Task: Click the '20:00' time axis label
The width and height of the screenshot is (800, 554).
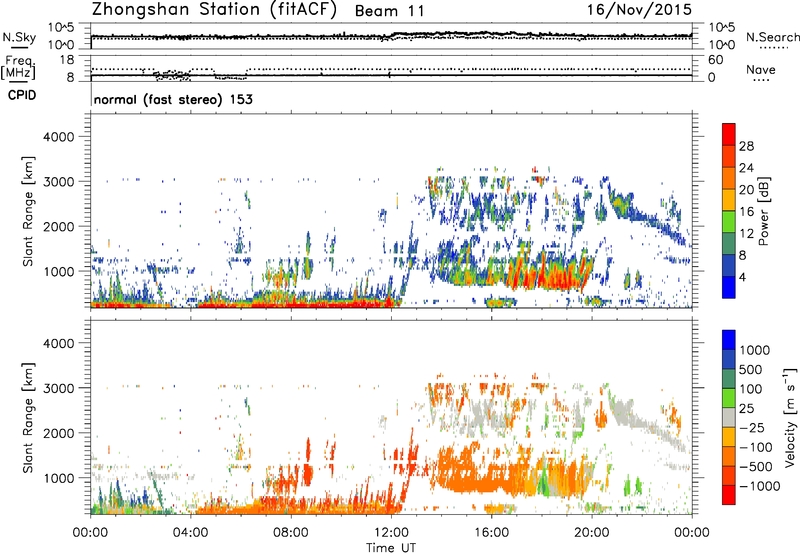Action: [591, 533]
